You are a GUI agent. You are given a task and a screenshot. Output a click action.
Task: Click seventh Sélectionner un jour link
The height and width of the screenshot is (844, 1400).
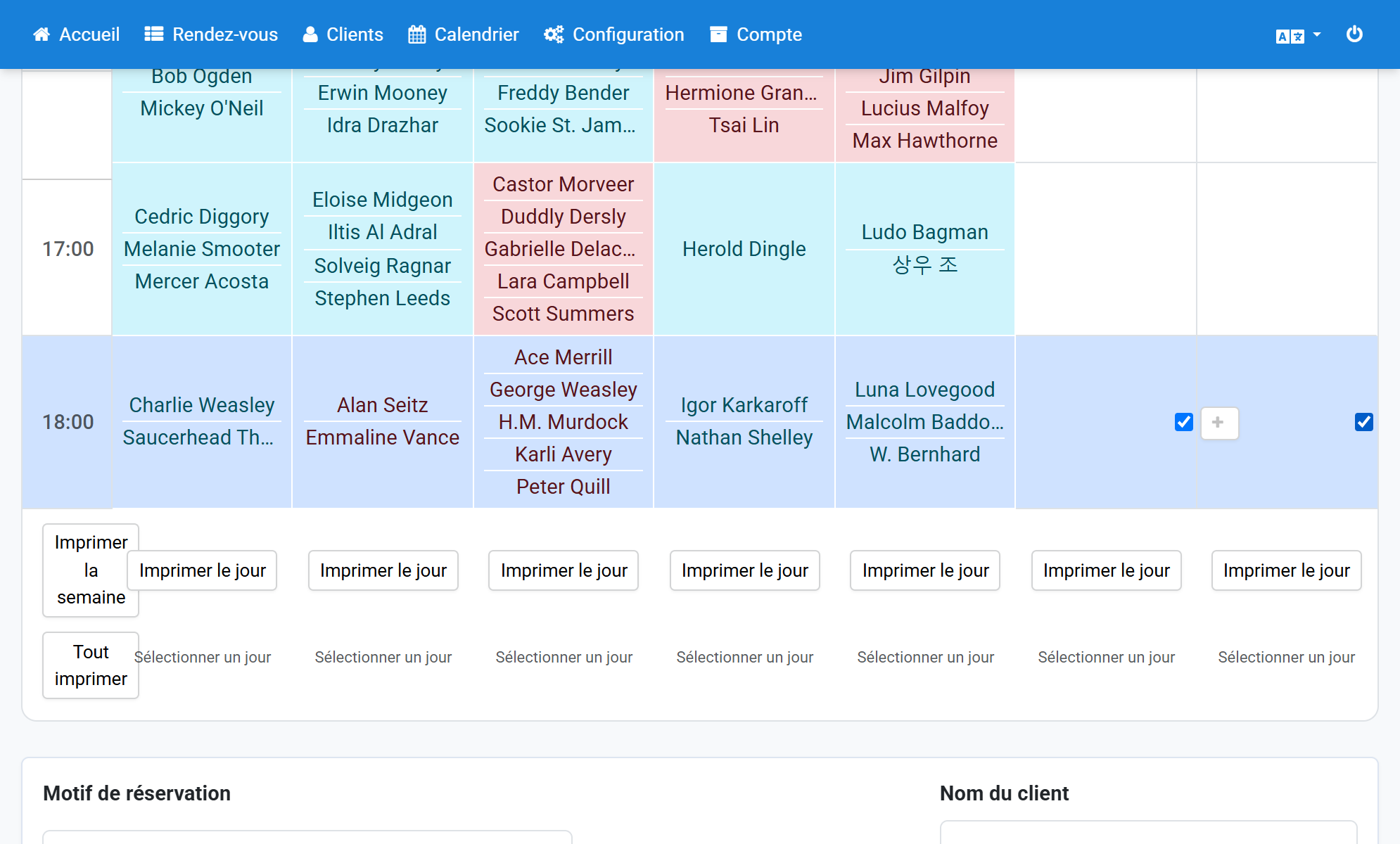click(x=1287, y=657)
